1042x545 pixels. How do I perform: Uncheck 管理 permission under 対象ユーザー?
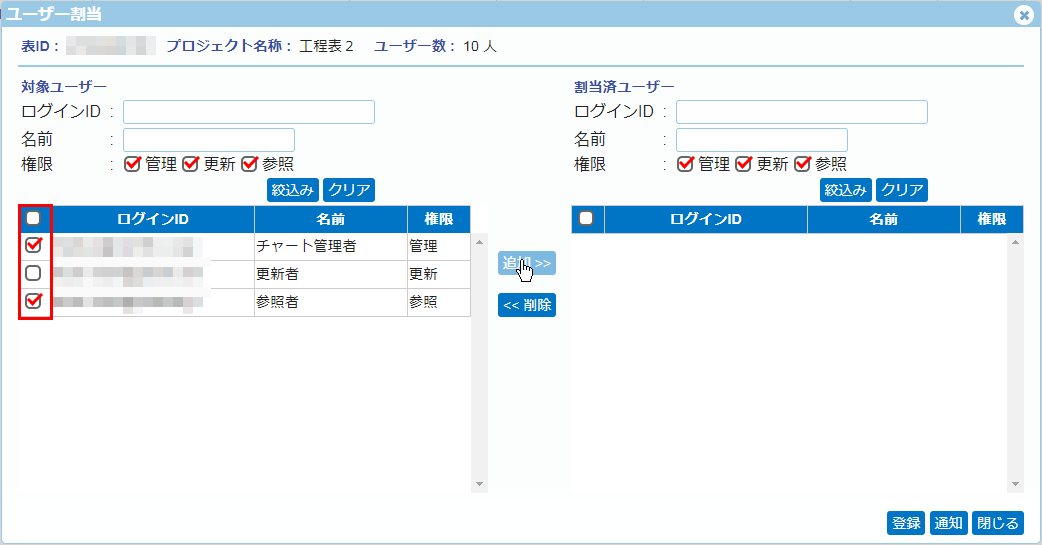tap(132, 164)
